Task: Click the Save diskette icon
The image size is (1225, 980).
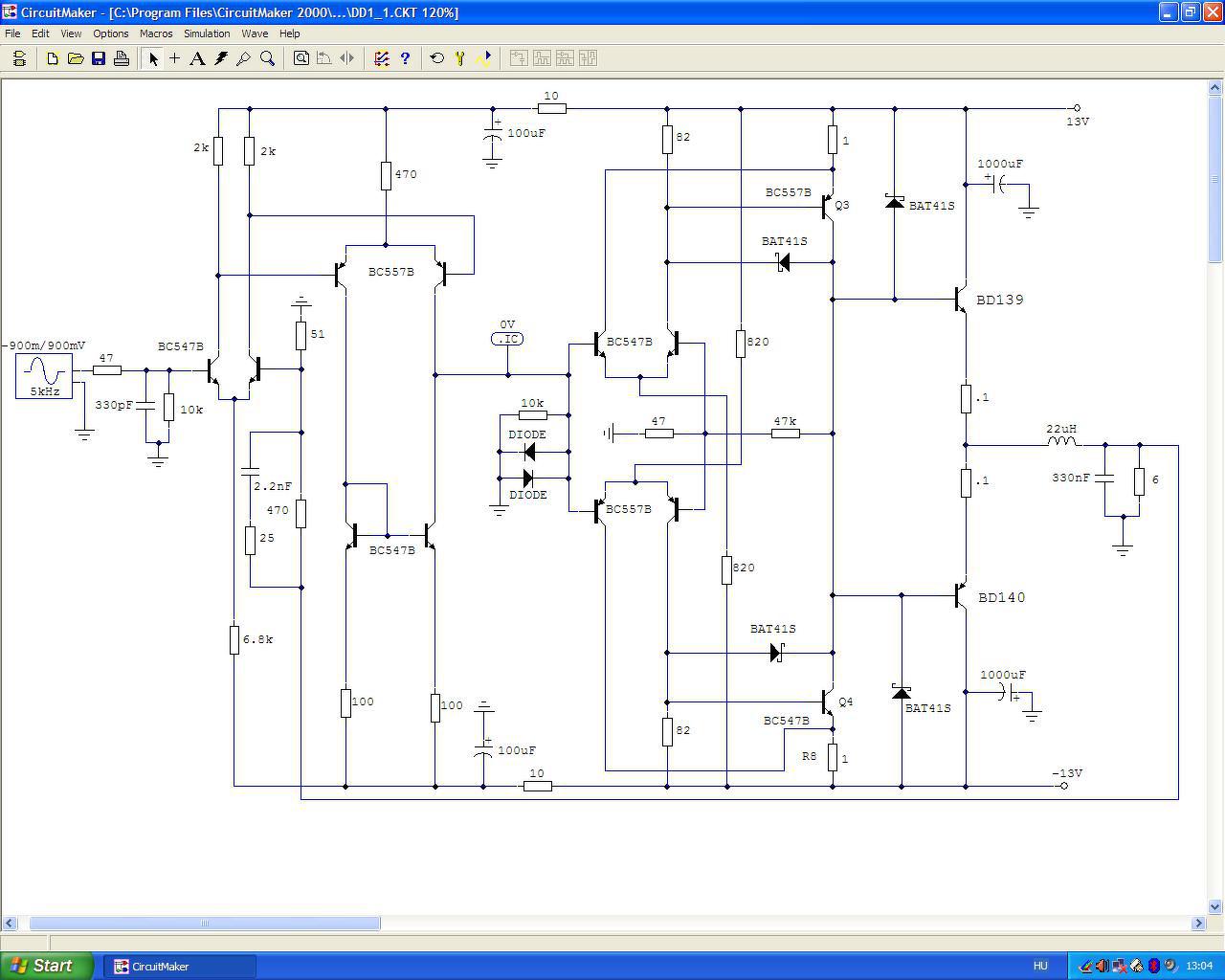Action: coord(99,58)
